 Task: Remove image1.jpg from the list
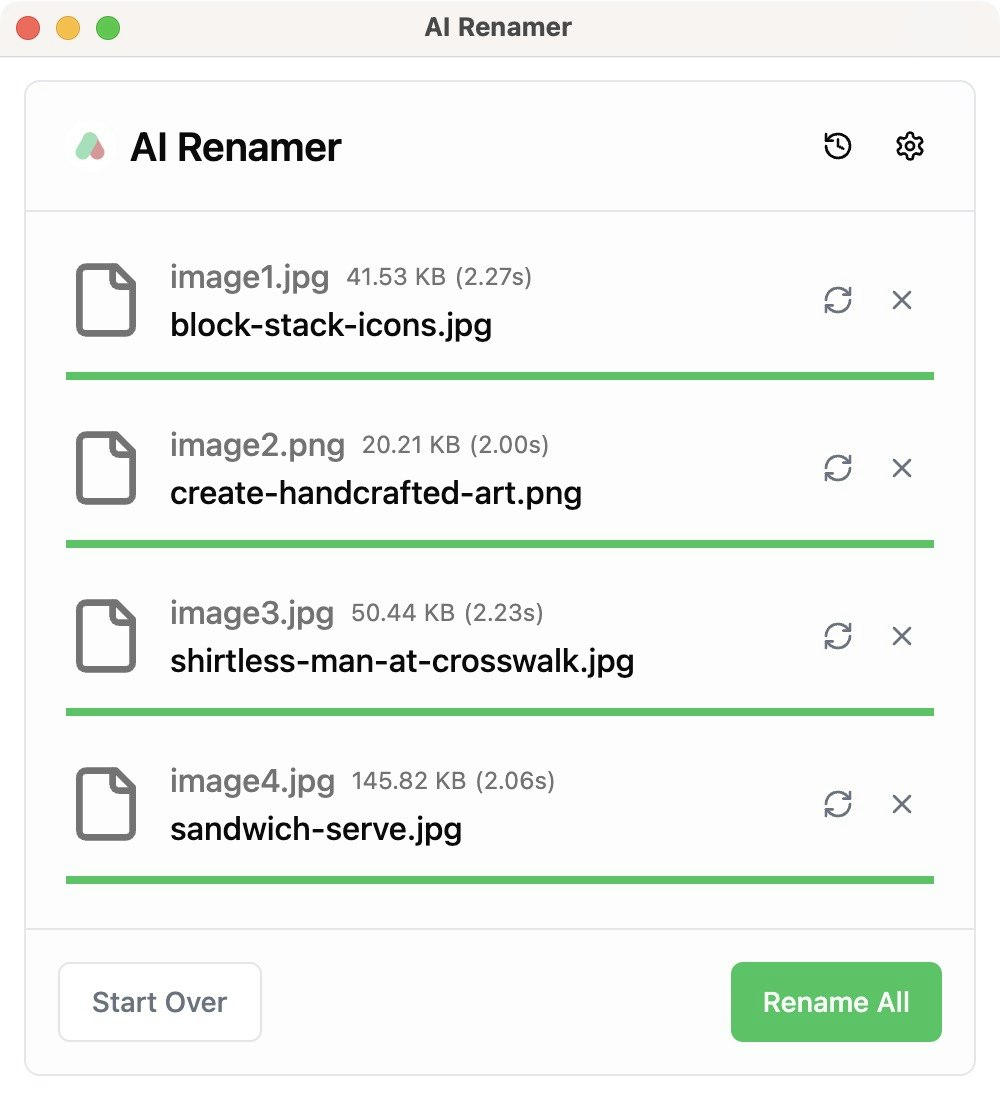coord(901,300)
